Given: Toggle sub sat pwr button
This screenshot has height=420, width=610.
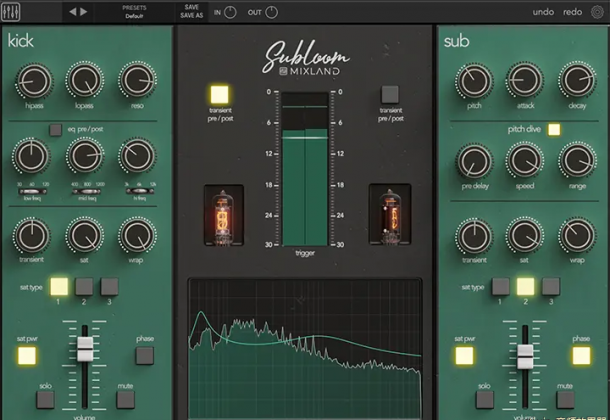Looking at the screenshot, I should [464, 355].
